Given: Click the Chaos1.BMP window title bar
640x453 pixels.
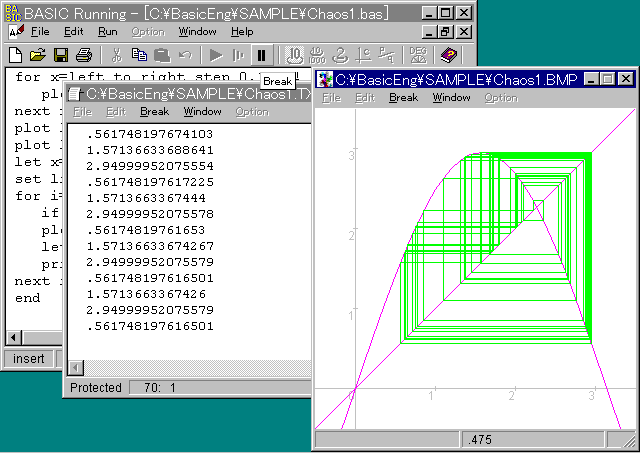Looking at the screenshot, I should tap(450, 79).
